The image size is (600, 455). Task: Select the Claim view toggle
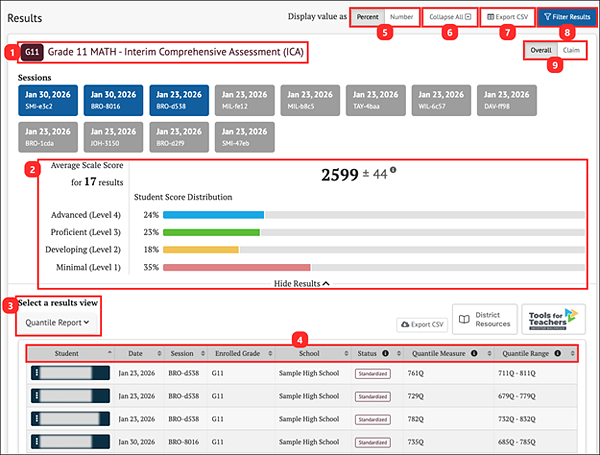point(571,50)
